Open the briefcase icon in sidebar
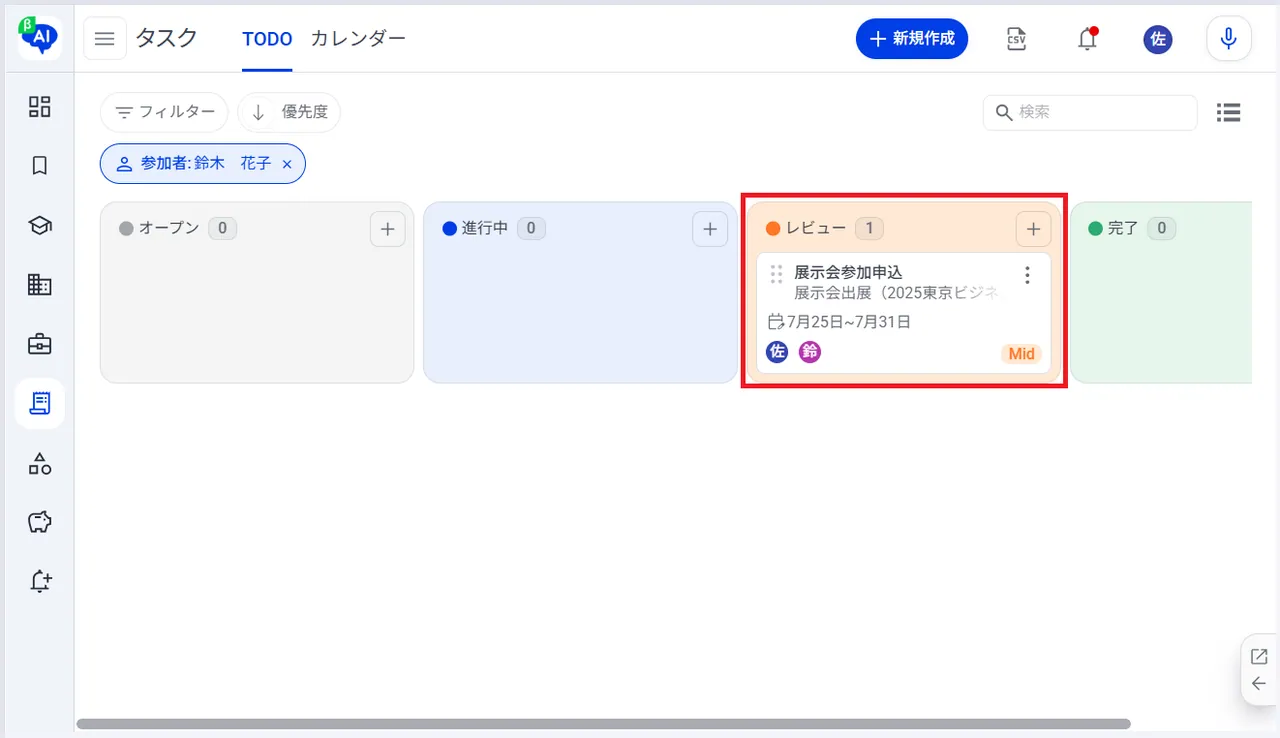Screen dimensions: 1280x738 pyautogui.click(x=40, y=344)
